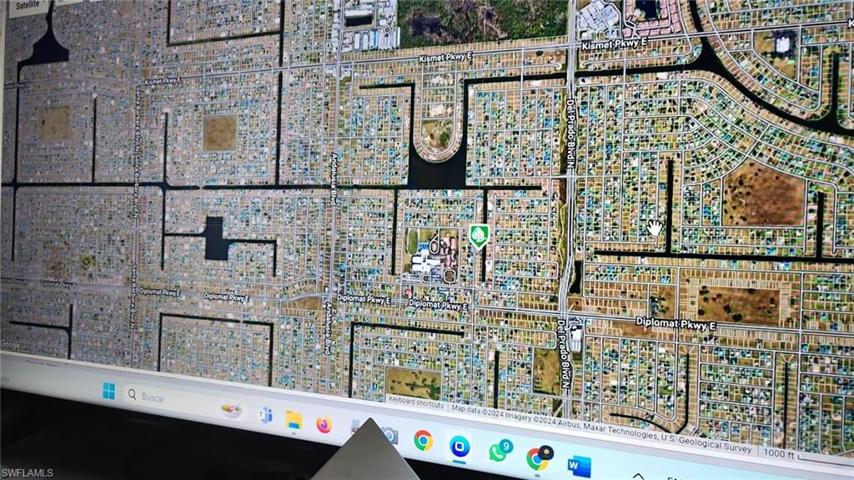Click the search highlight image in Buscar box
The height and width of the screenshot is (480, 854).
click(232, 409)
